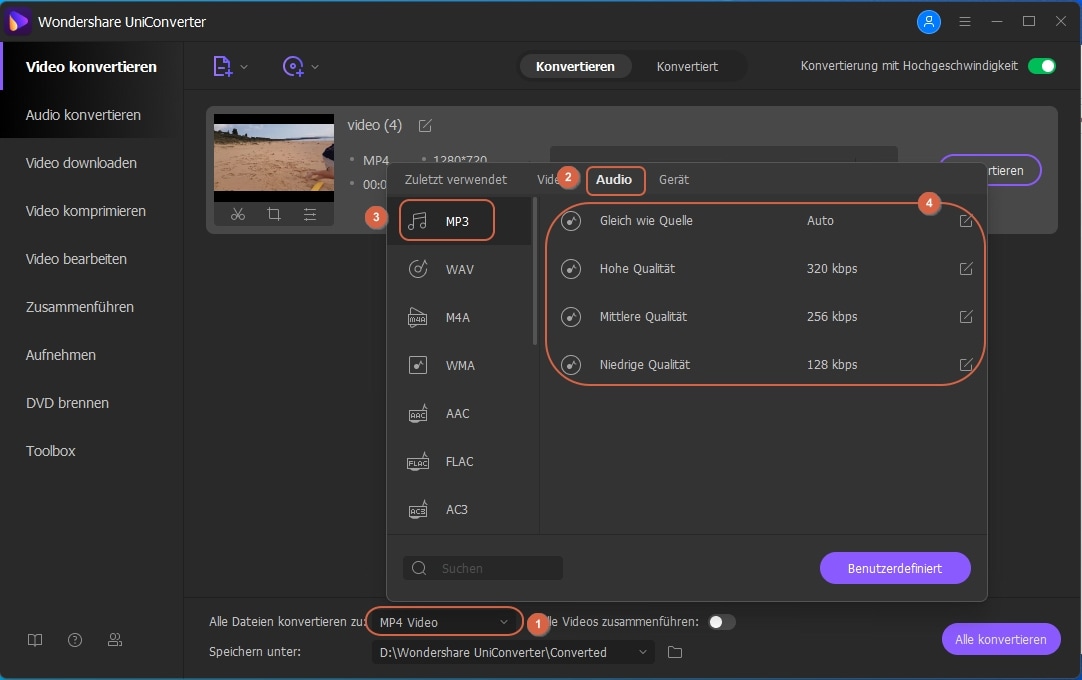The width and height of the screenshot is (1082, 680).
Task: Open the crop tool under video thumbnail
Action: 274,214
